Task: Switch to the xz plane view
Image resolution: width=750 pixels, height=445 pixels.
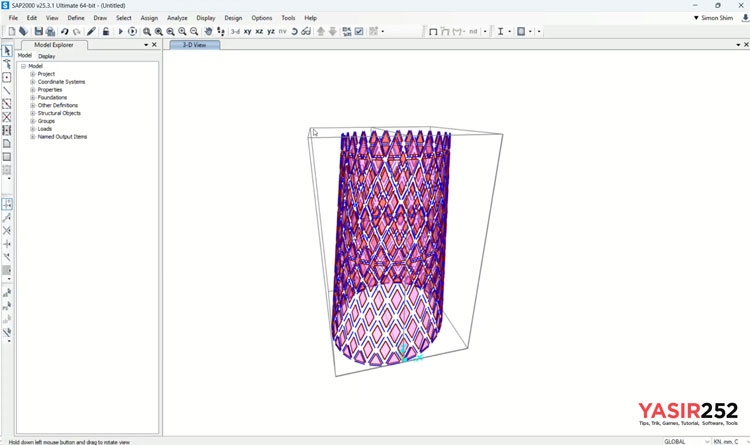Action: [x=259, y=32]
